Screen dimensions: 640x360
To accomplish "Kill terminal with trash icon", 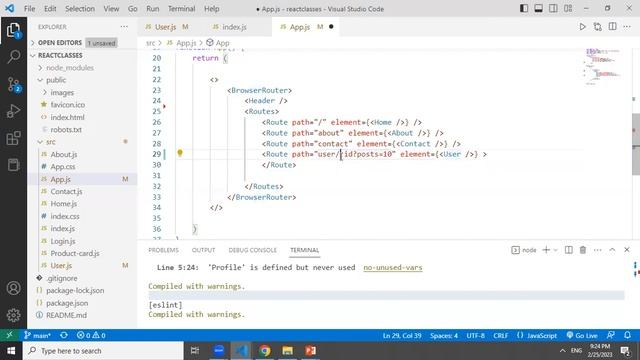I will point(583,250).
